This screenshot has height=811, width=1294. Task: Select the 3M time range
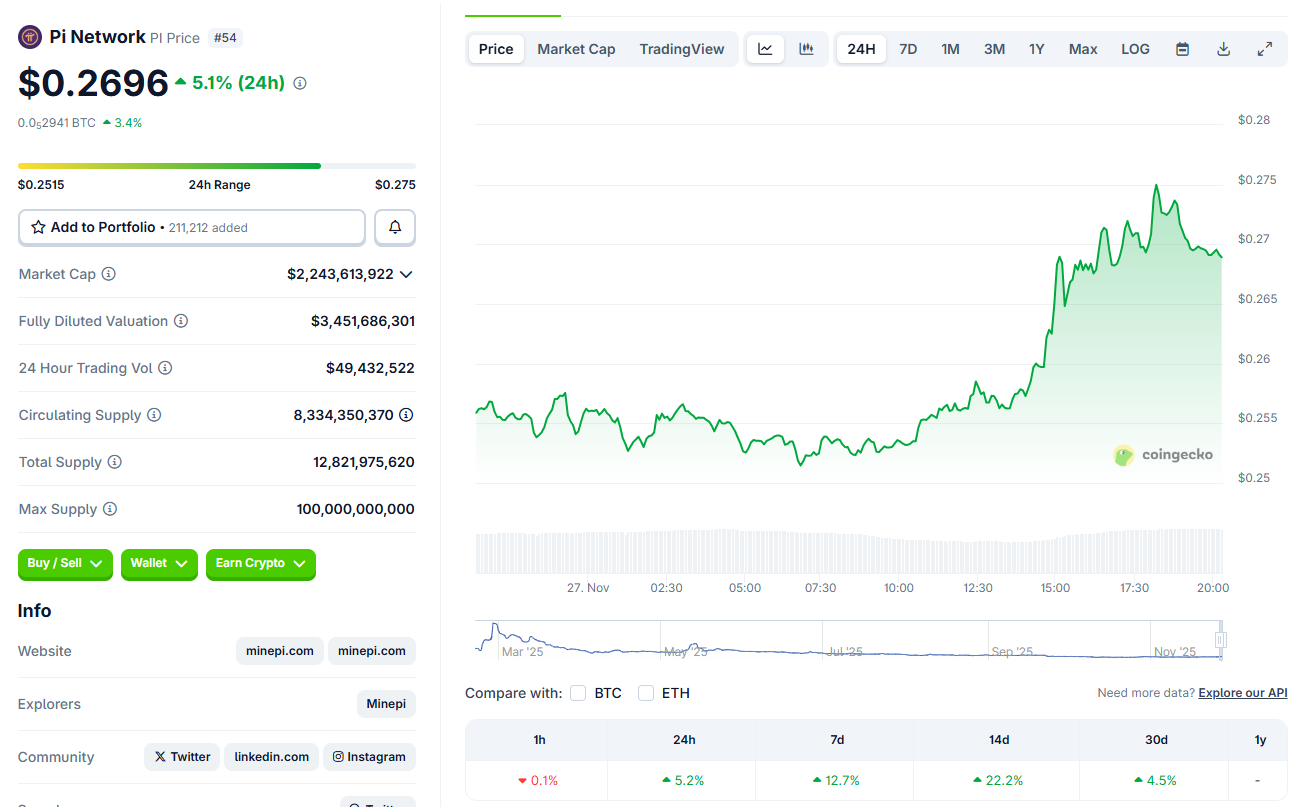[x=994, y=49]
